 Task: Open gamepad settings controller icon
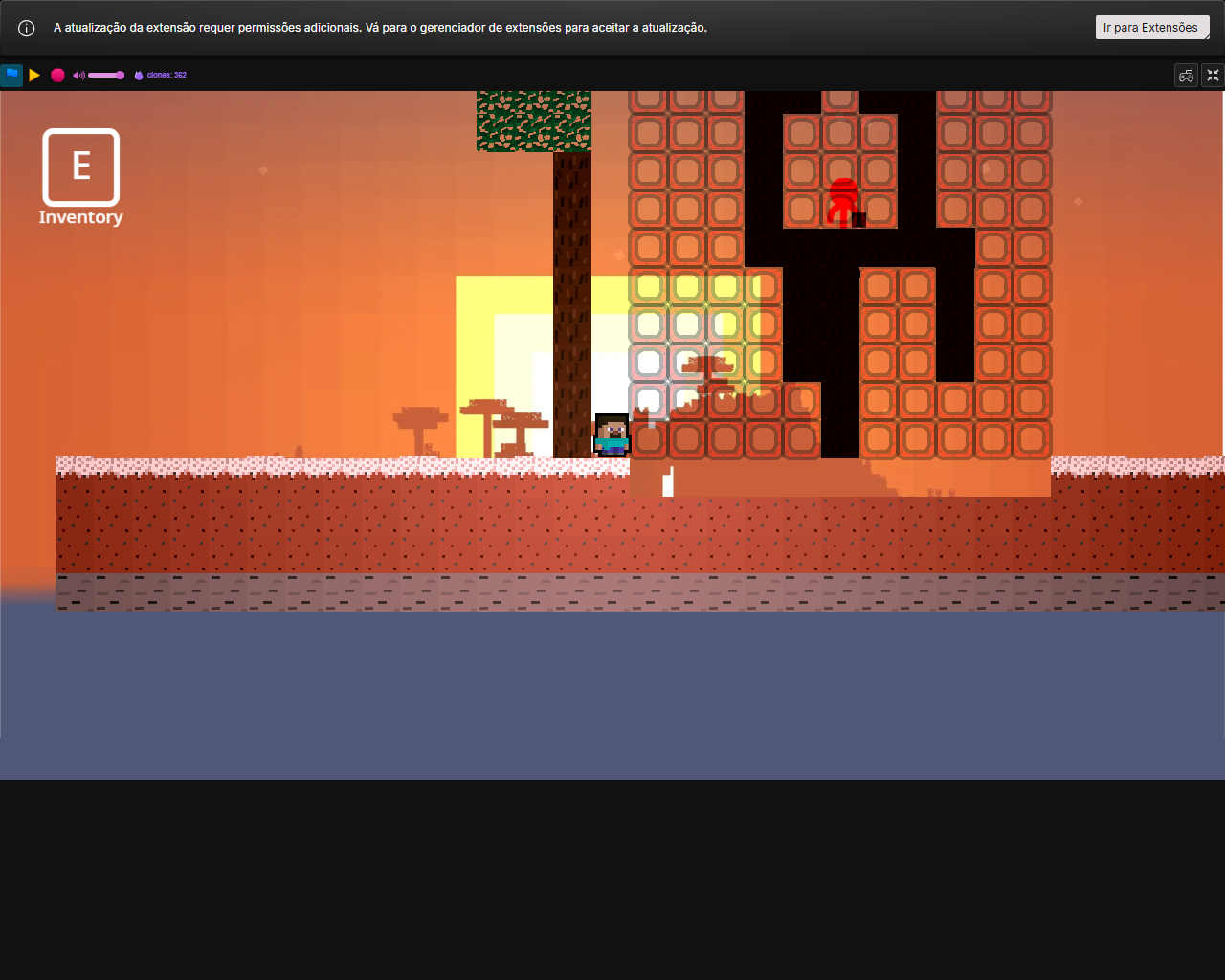1186,76
